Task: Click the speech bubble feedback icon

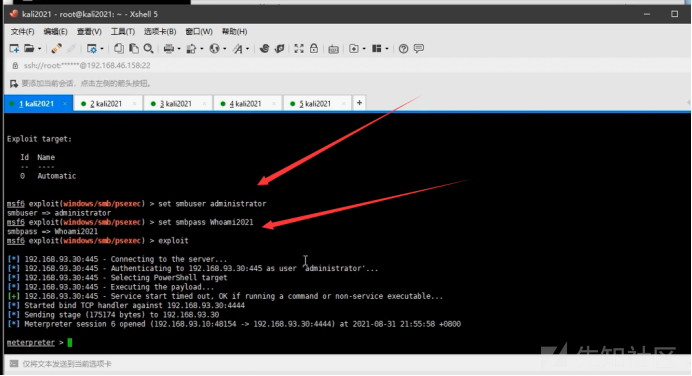Action: point(419,49)
